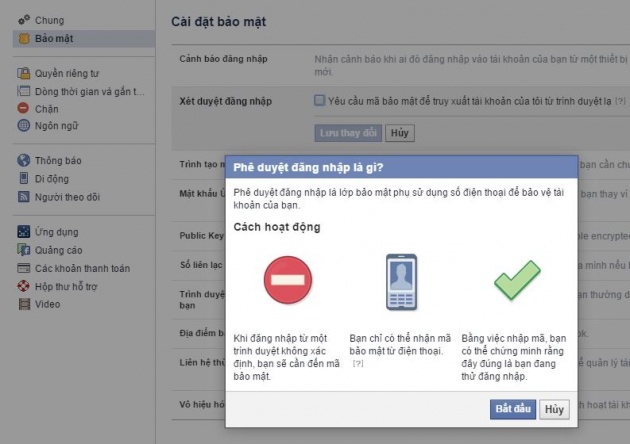The image size is (630, 444).
Task: Open Các khoản thanh toán settings
Action: click(82, 268)
